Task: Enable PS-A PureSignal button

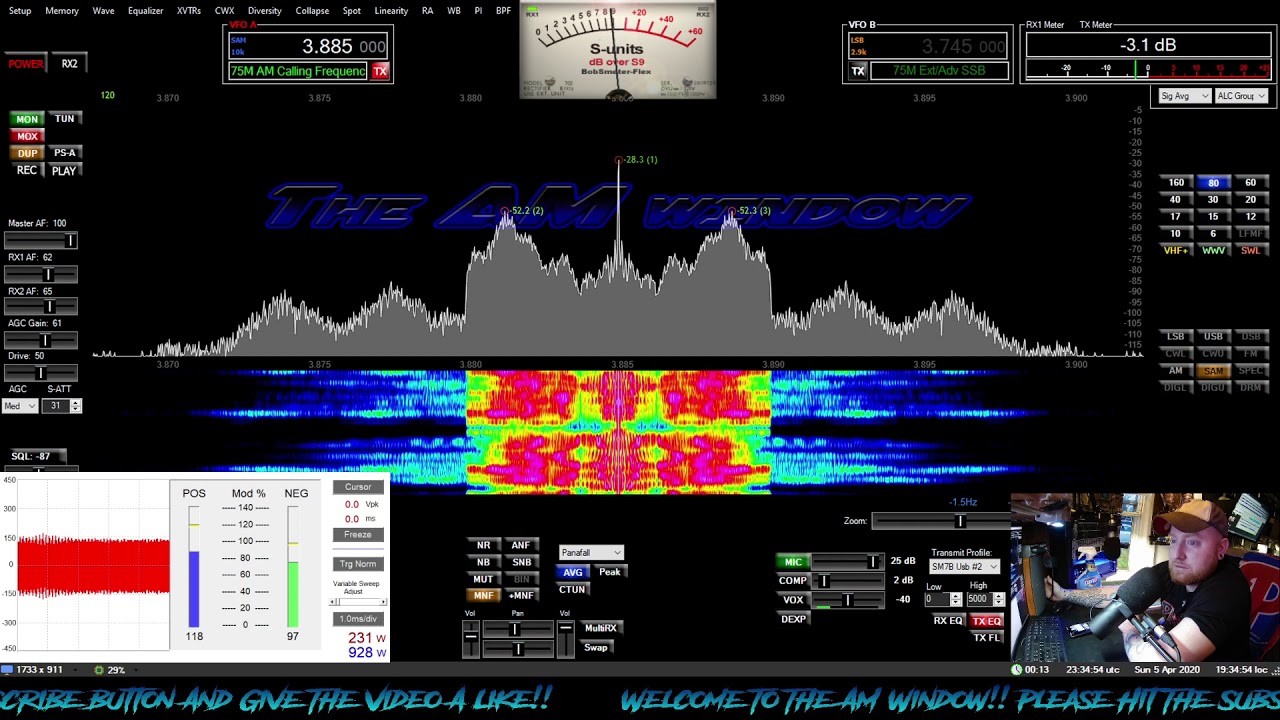Action: click(64, 153)
